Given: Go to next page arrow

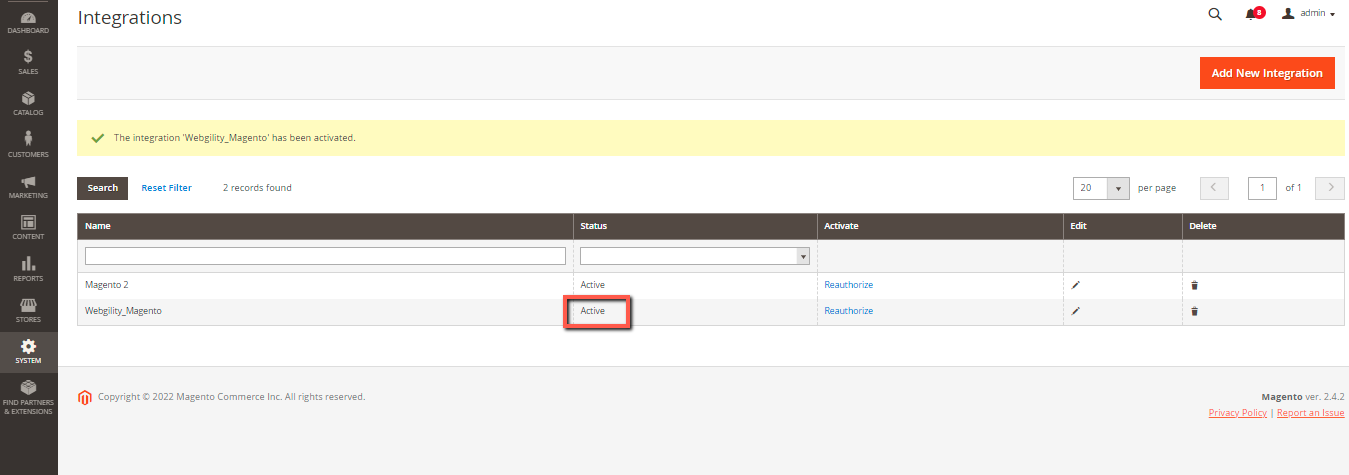Looking at the screenshot, I should pos(1330,188).
